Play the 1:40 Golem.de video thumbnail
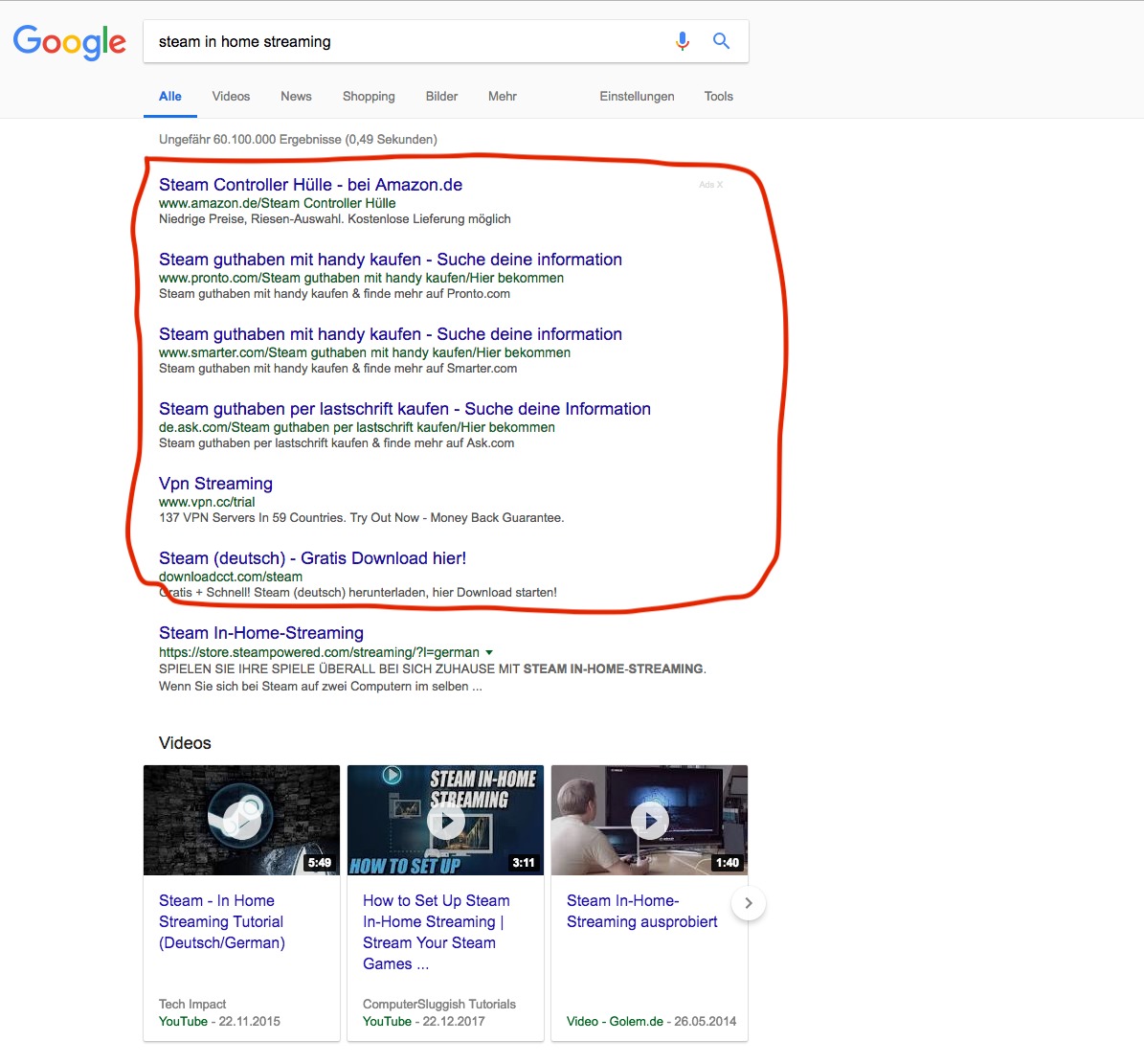 point(649,820)
